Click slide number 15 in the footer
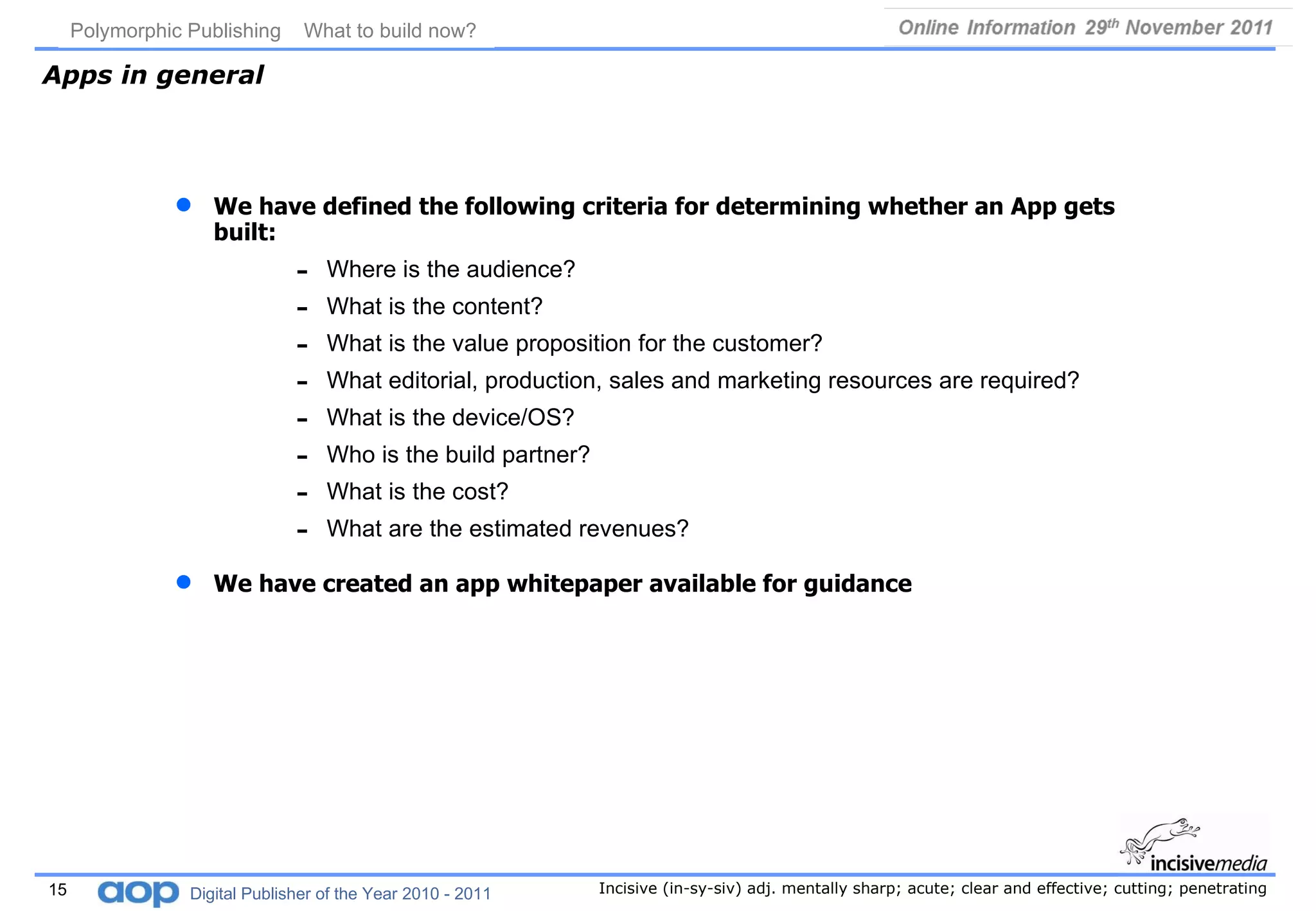Viewport: 1316px width, 911px height. pos(58,890)
